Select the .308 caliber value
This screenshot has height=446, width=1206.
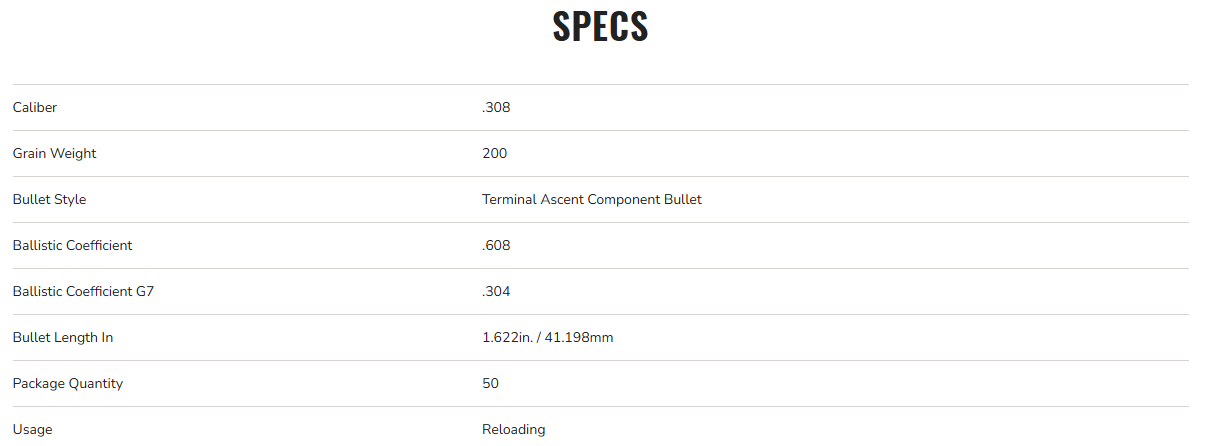pyautogui.click(x=496, y=107)
